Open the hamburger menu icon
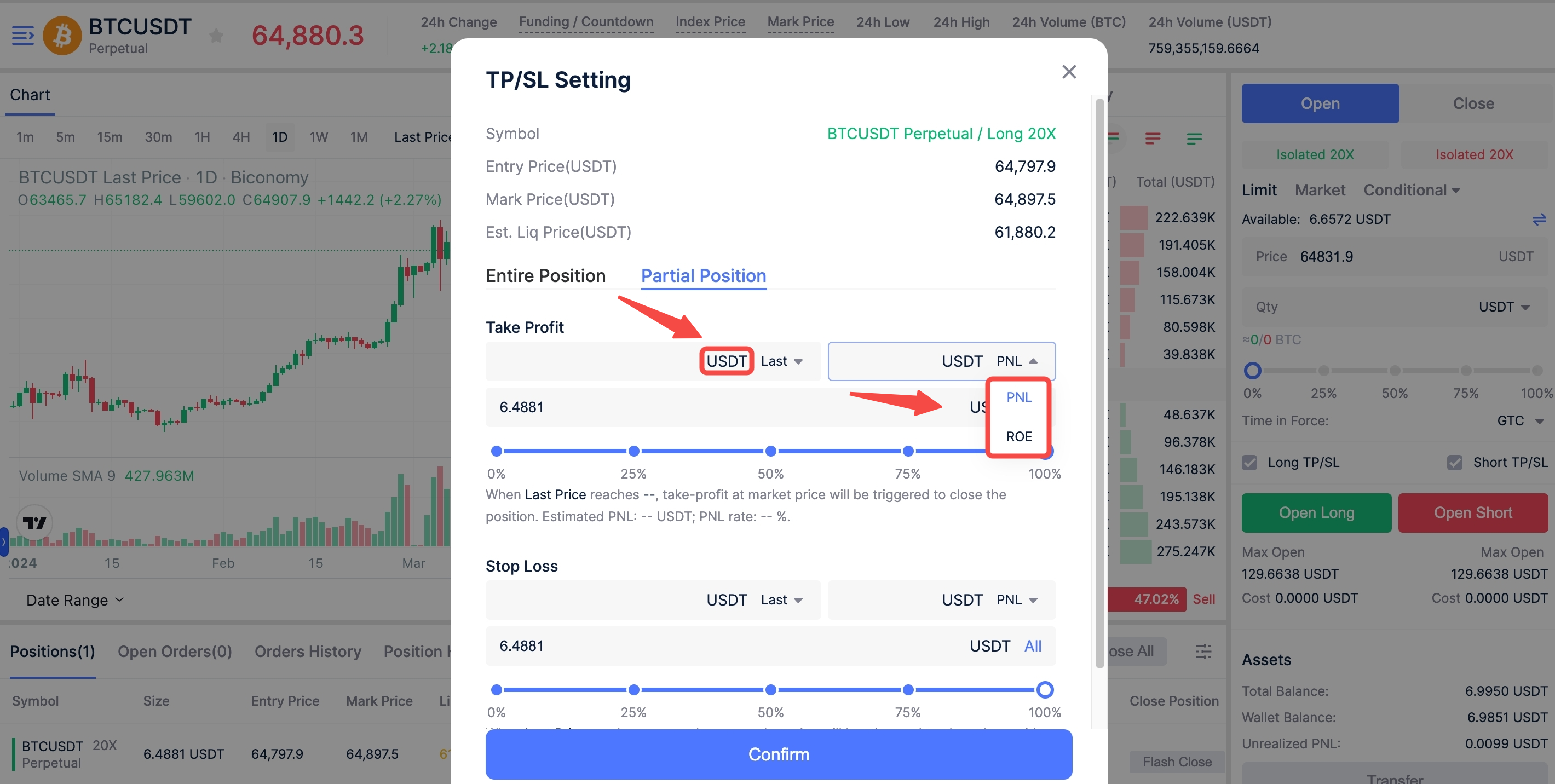The width and height of the screenshot is (1555, 784). (x=23, y=36)
